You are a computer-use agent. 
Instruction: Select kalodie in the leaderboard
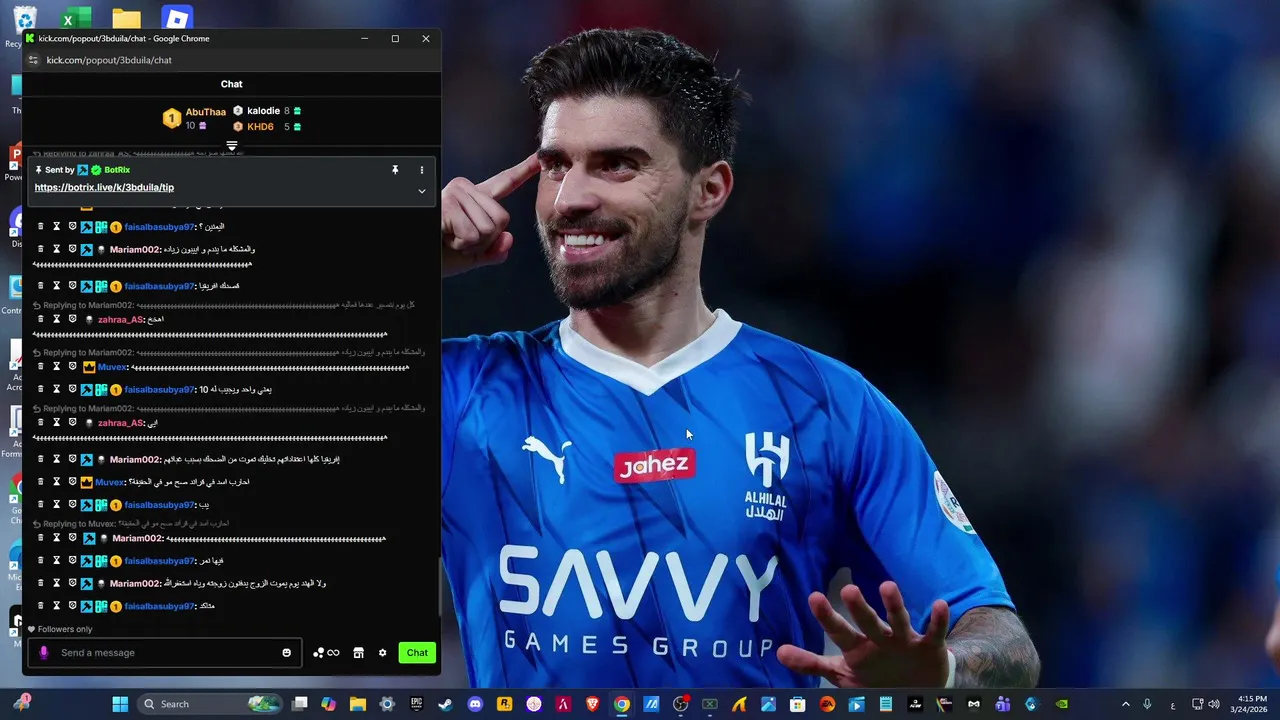pyautogui.click(x=263, y=111)
